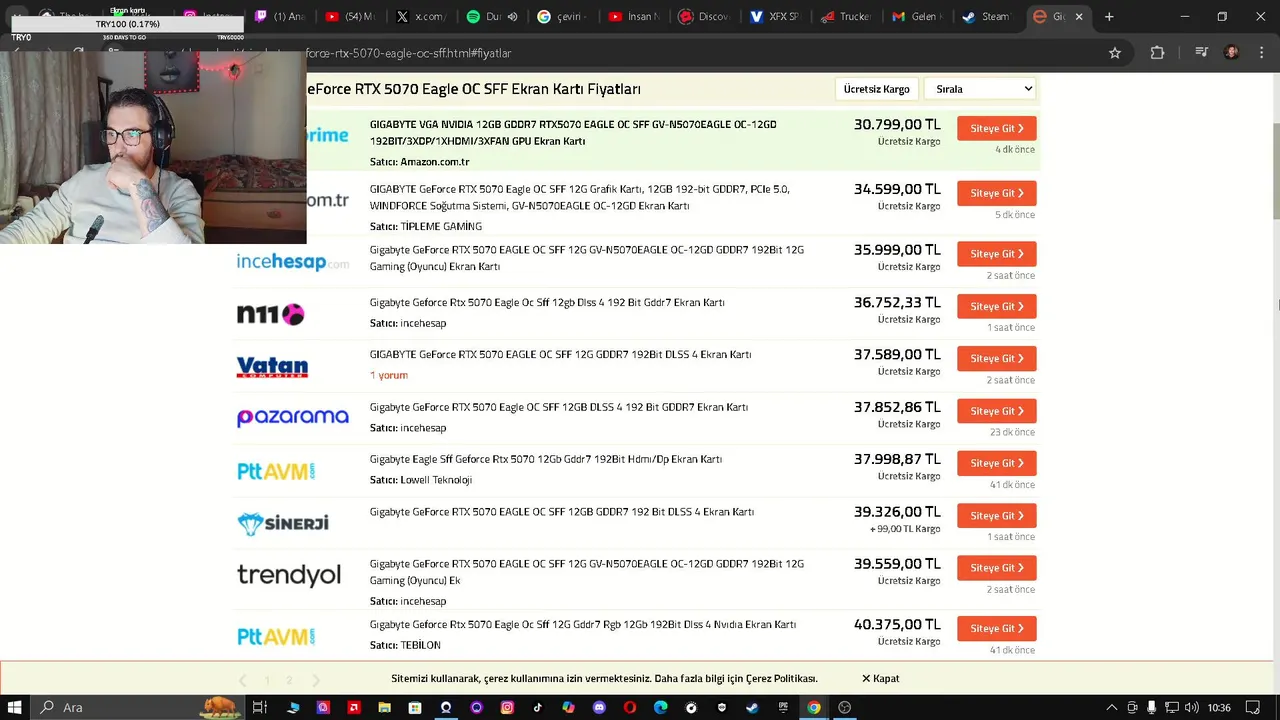The width and height of the screenshot is (1280, 720).
Task: Click the 36.752,33 TL price
Action: pyautogui.click(x=897, y=302)
